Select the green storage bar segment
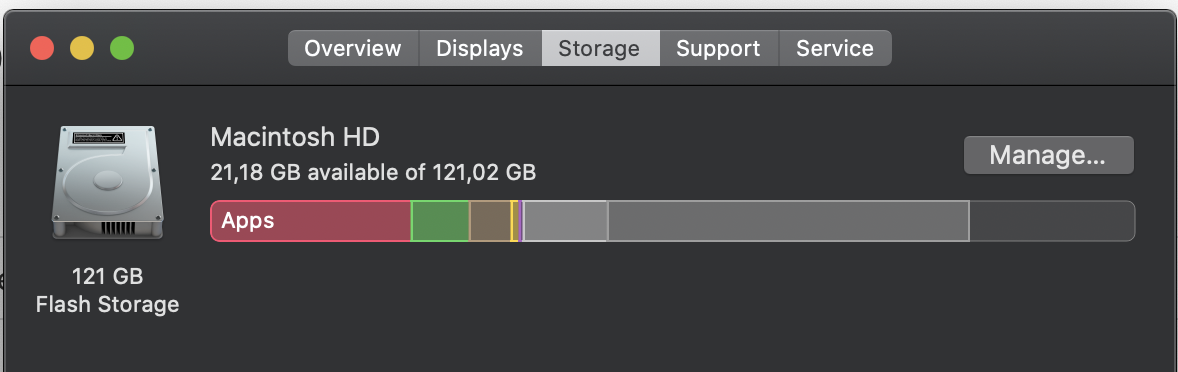Image resolution: width=1178 pixels, height=372 pixels. coord(440,221)
